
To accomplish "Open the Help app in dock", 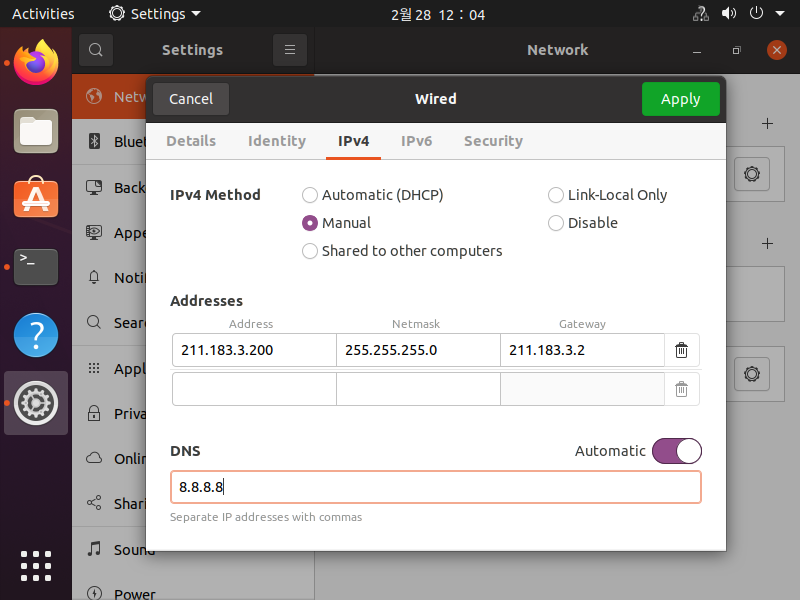I will tap(36, 335).
